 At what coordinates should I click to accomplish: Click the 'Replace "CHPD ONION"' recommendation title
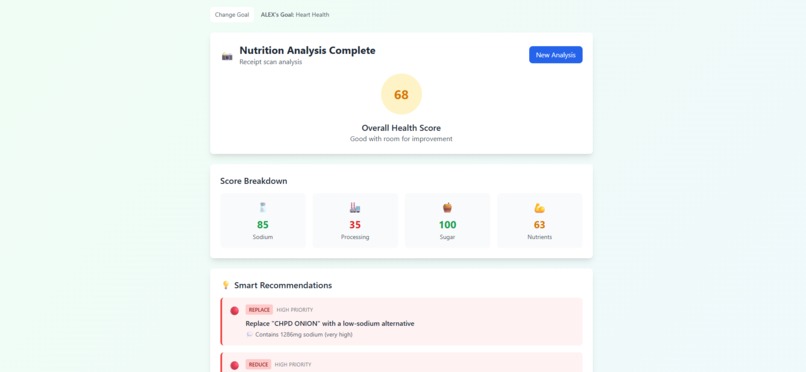tap(330, 324)
